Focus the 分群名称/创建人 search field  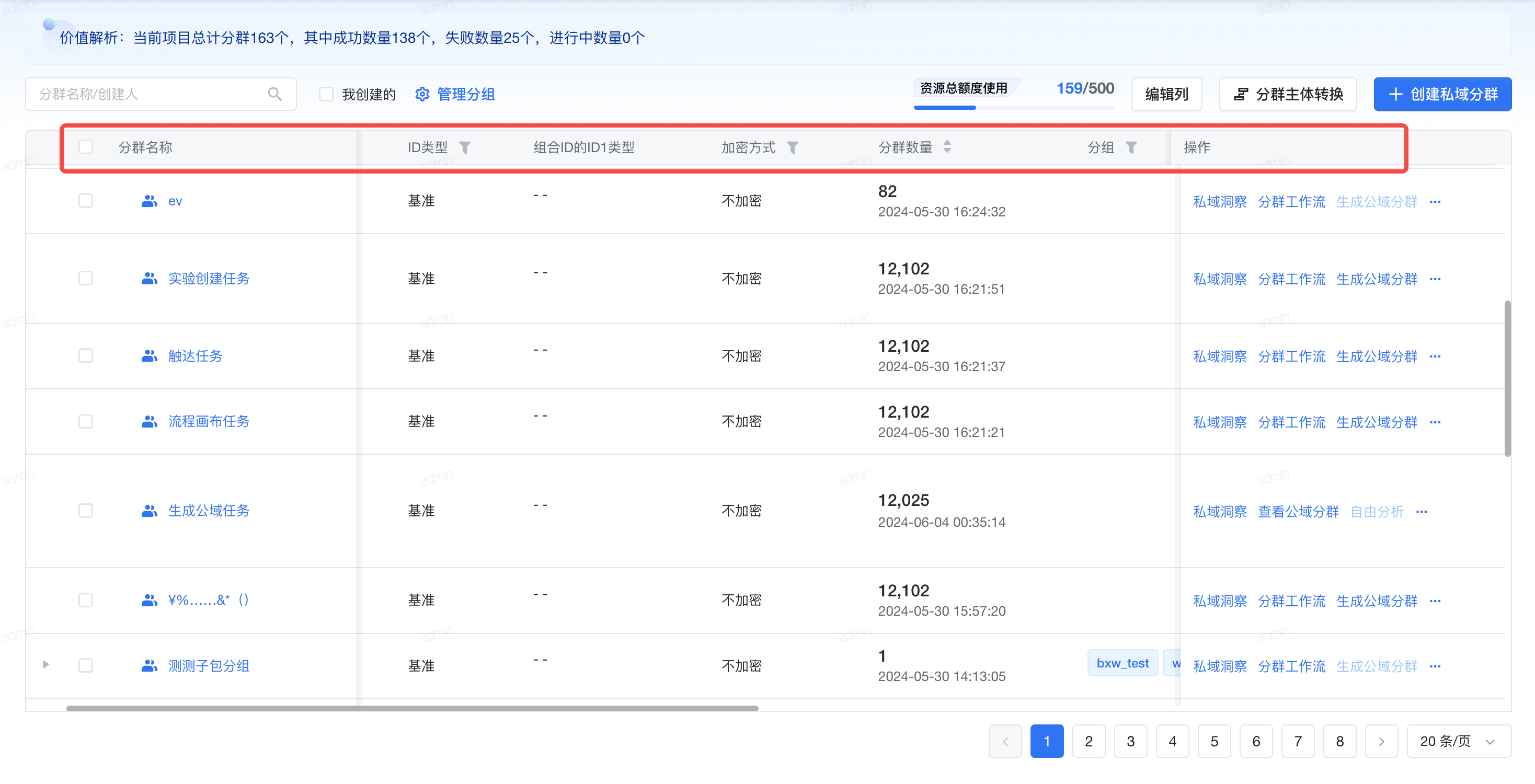tap(161, 94)
